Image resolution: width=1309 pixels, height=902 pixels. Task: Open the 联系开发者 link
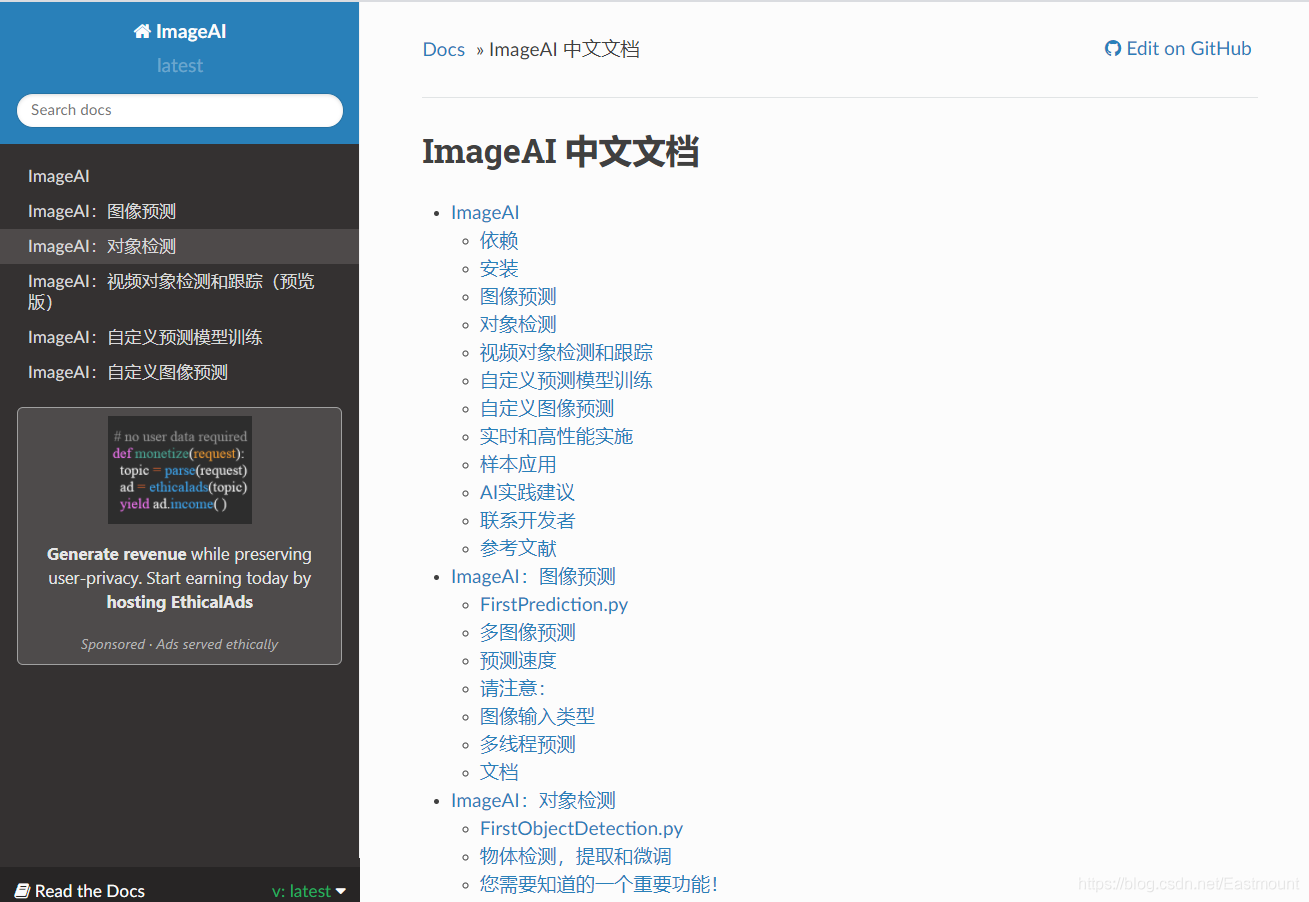527,520
